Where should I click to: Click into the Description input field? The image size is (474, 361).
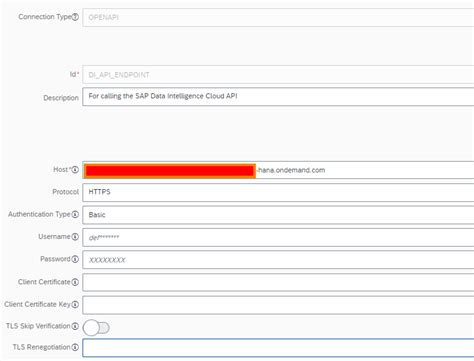pyautogui.click(x=278, y=97)
